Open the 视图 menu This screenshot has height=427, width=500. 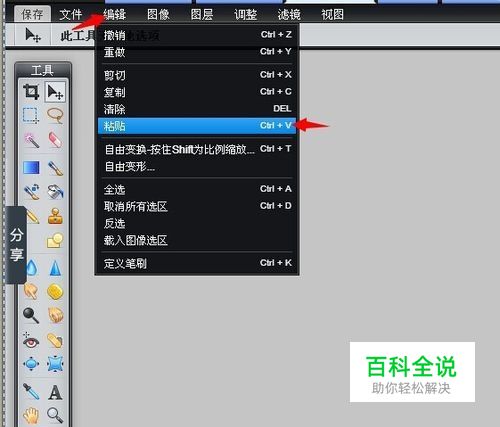point(332,14)
